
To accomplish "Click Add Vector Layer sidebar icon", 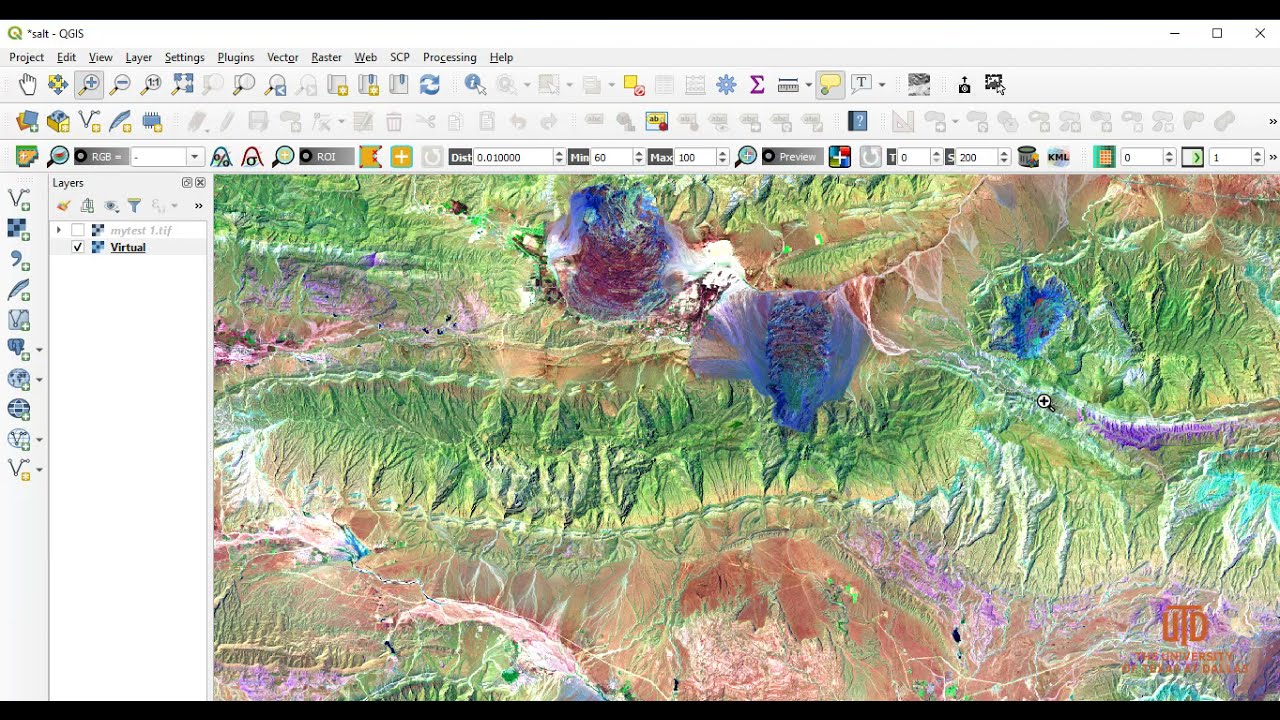I will (x=19, y=200).
